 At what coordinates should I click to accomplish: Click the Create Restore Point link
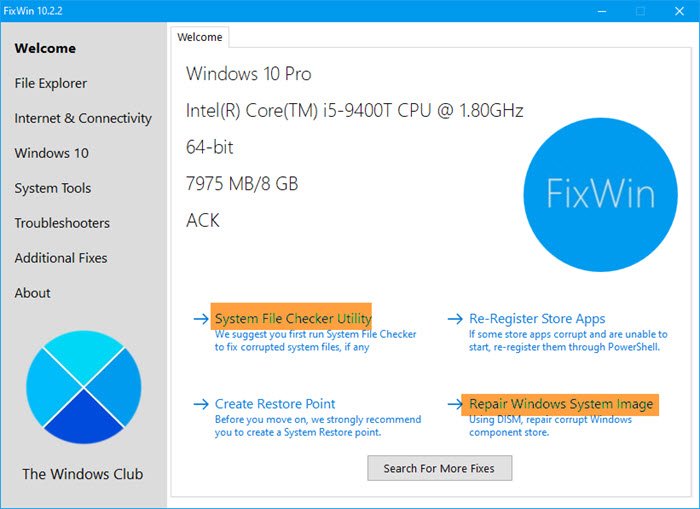point(275,404)
